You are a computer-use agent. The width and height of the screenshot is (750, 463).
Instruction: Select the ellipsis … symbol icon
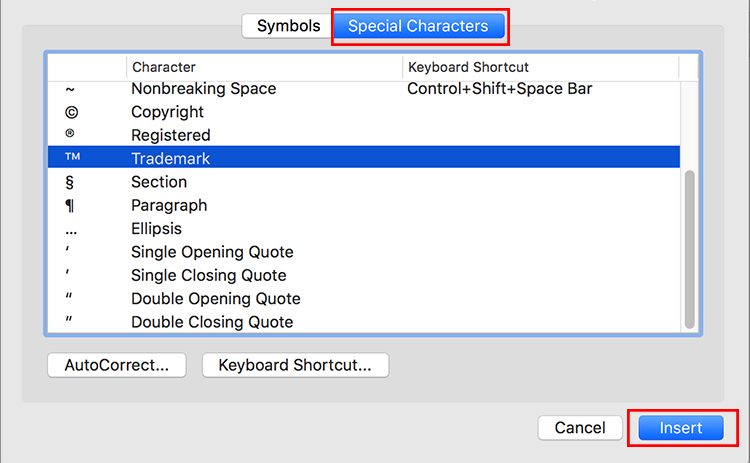pyautogui.click(x=71, y=232)
